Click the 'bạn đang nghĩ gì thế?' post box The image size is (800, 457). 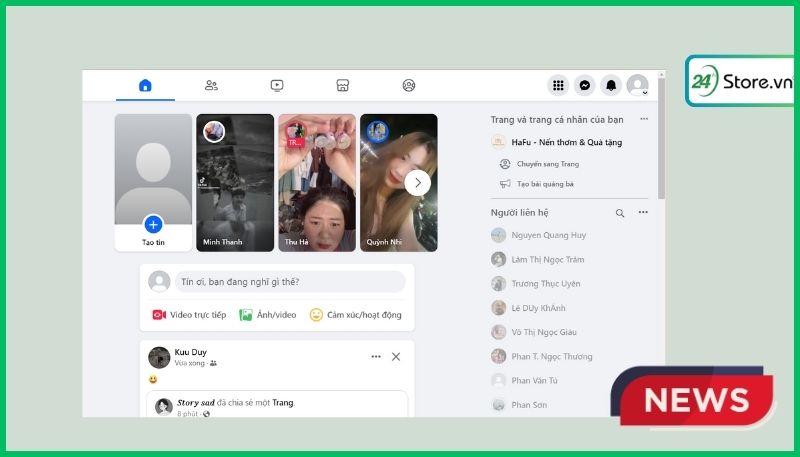[x=290, y=282]
